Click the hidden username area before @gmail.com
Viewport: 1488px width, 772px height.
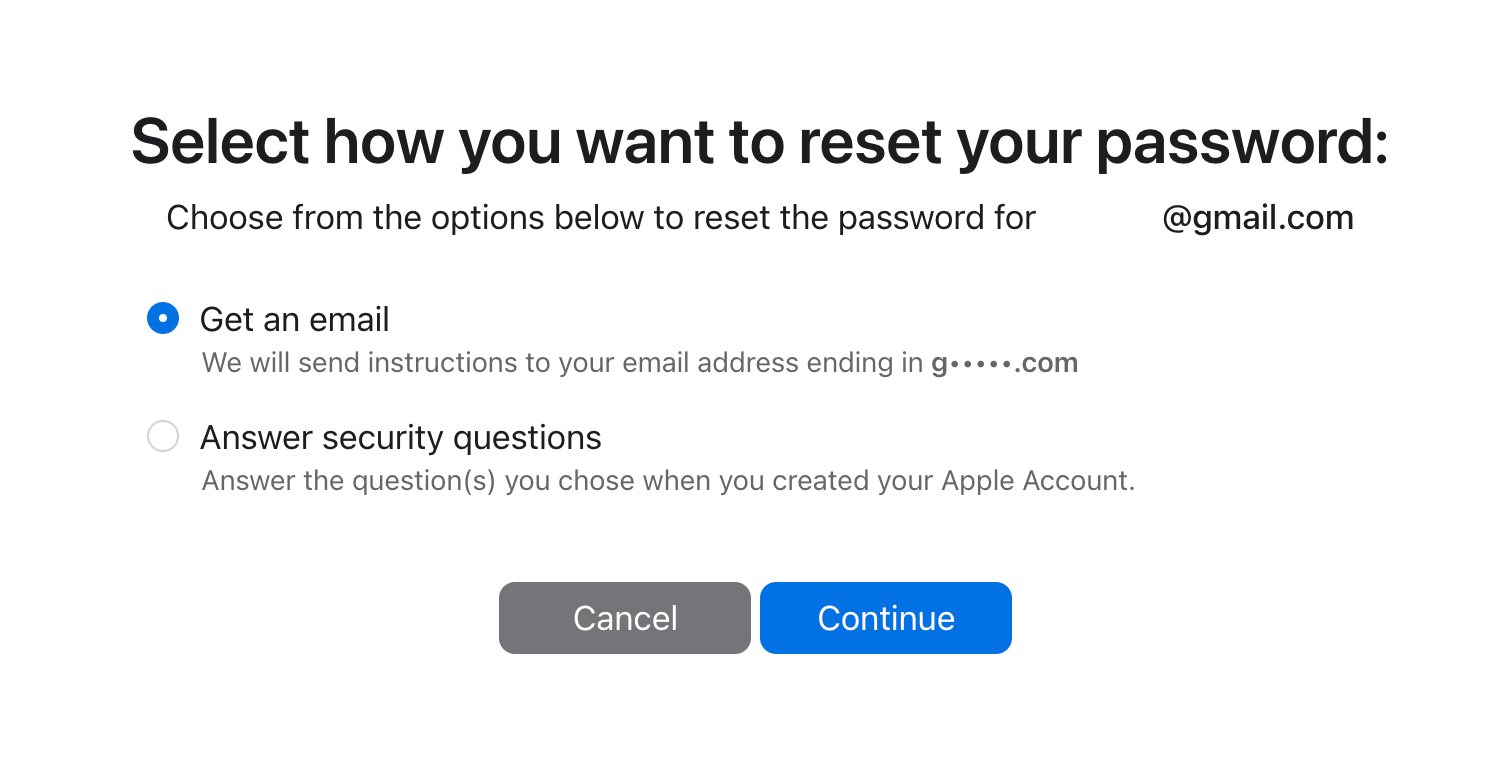tap(1098, 218)
